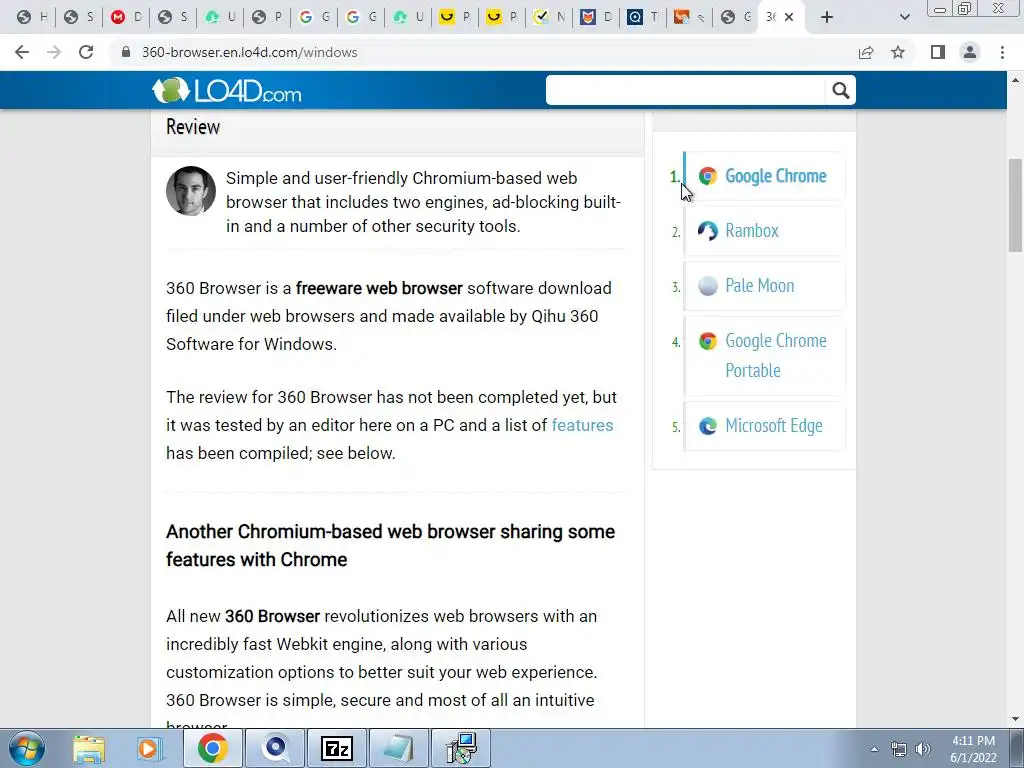Click the Pale Moon icon in the list
1024x768 pixels.
pyautogui.click(x=707, y=285)
